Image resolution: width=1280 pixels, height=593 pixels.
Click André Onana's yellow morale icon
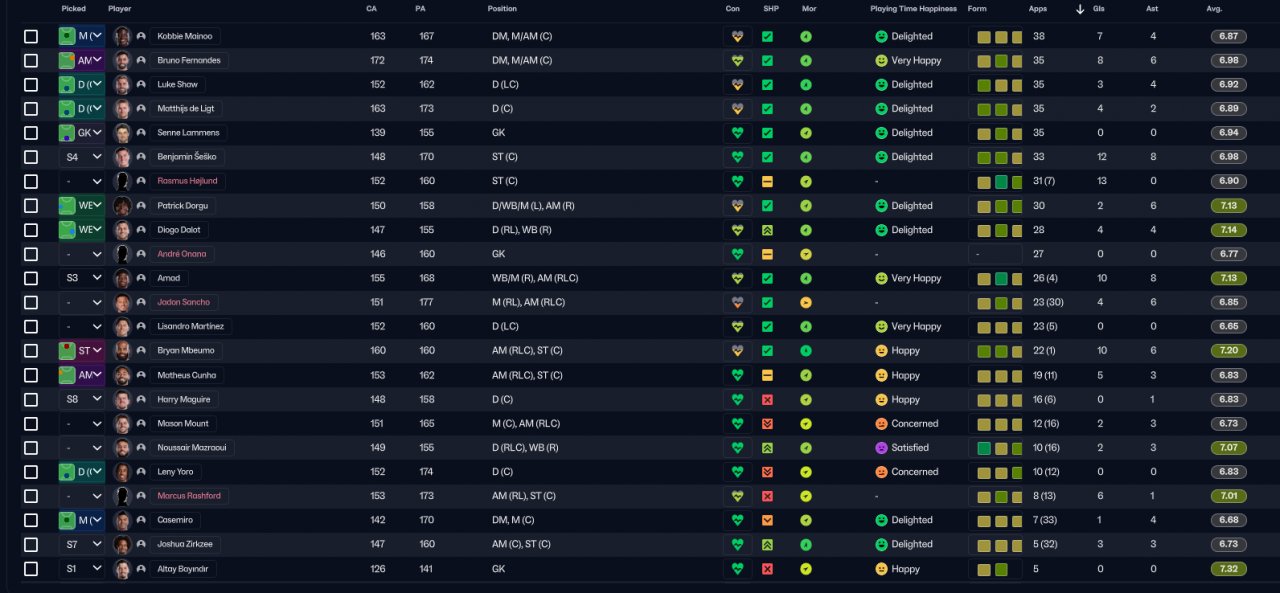tap(806, 254)
